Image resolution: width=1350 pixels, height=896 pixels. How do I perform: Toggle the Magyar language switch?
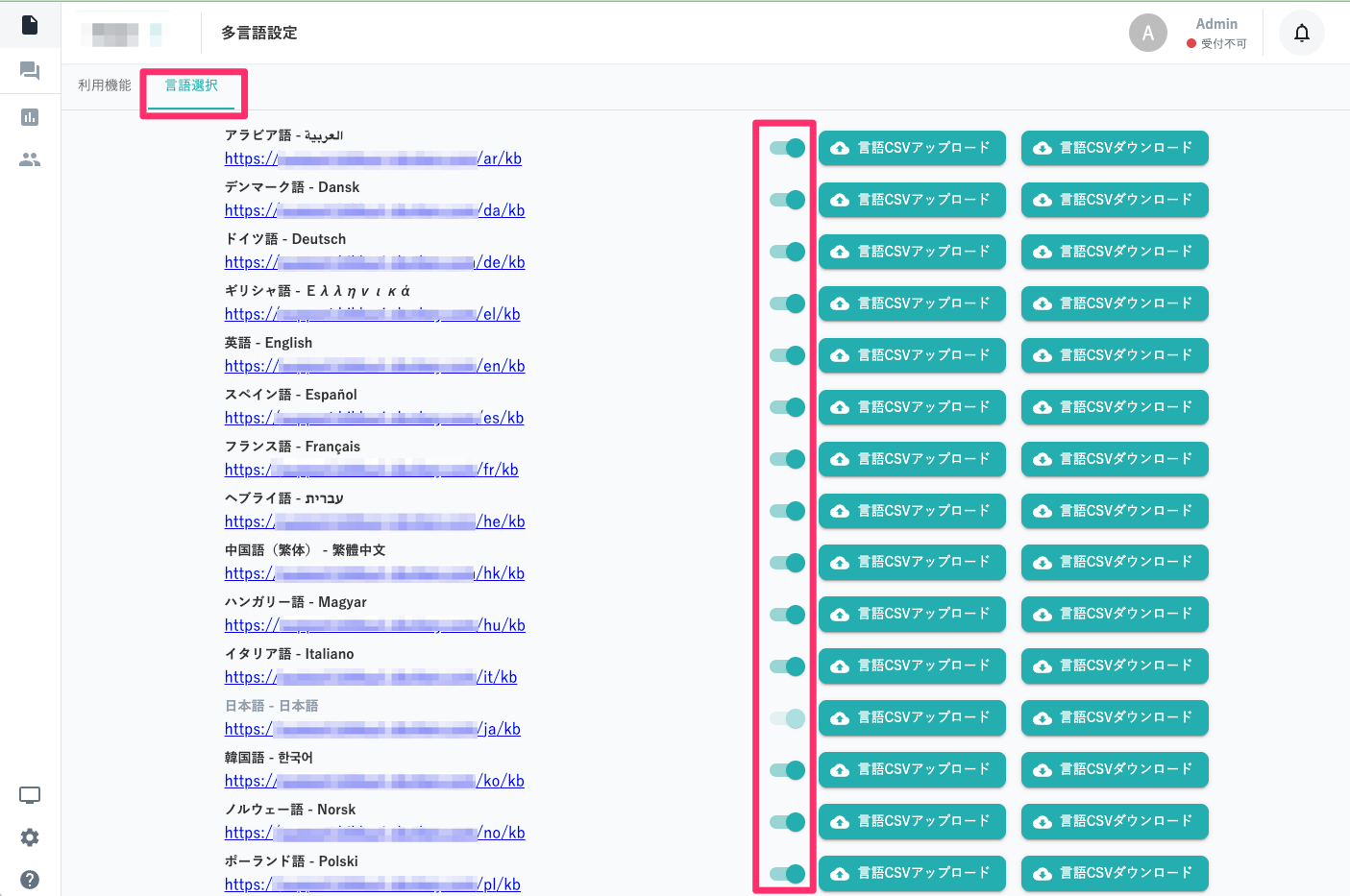pyautogui.click(x=787, y=615)
